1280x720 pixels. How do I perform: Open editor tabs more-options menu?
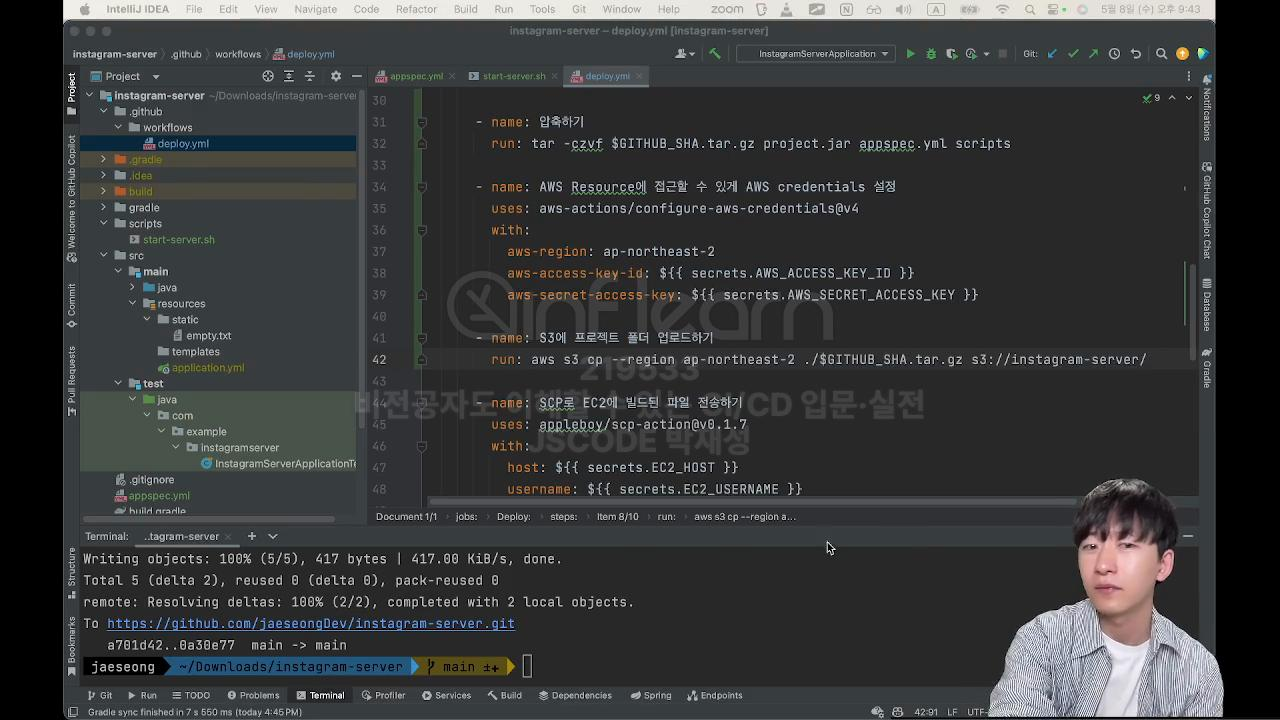tap(1188, 76)
